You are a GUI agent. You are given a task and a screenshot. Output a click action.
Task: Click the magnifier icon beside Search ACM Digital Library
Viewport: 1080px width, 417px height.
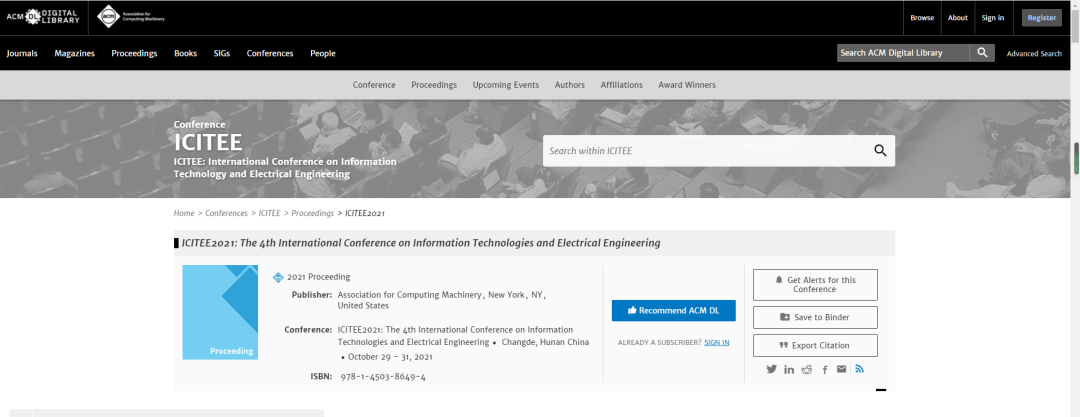click(982, 53)
